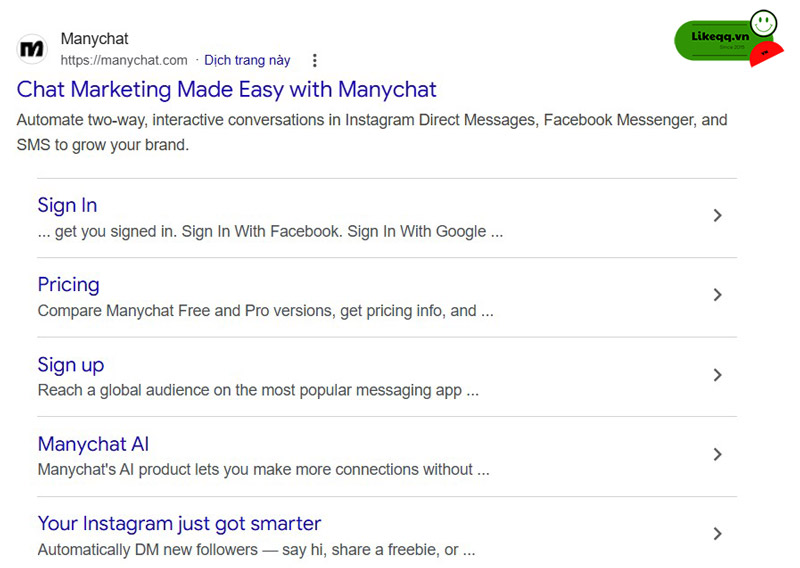Expand the Pricing sitelink chevron

(x=717, y=295)
